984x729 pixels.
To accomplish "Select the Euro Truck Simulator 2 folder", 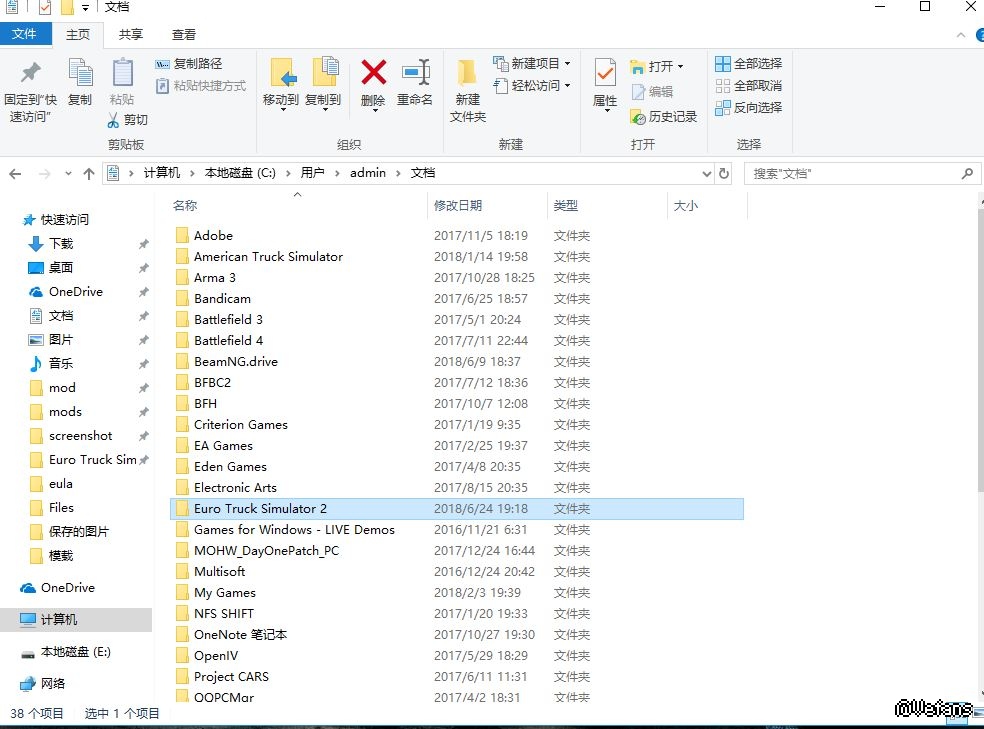I will (x=457, y=509).
